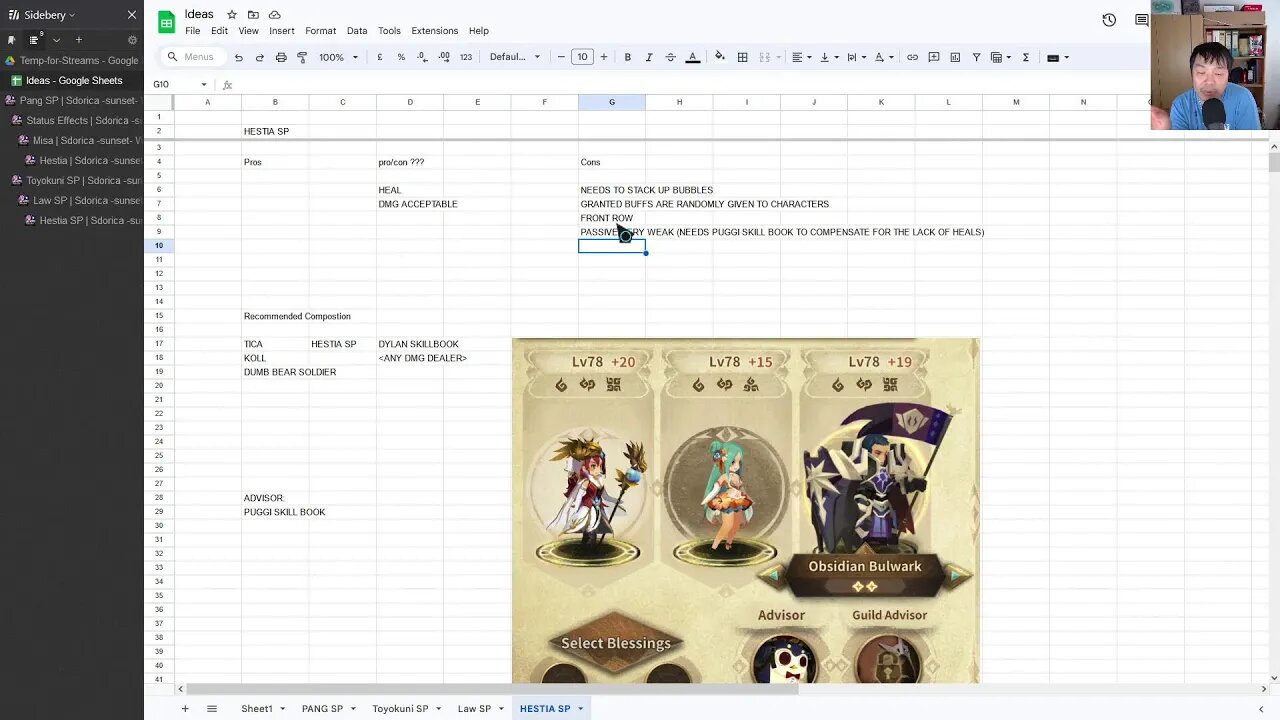Open the Sidebery bookmarks panel
This screenshot has height=720, width=1280.
[11, 40]
